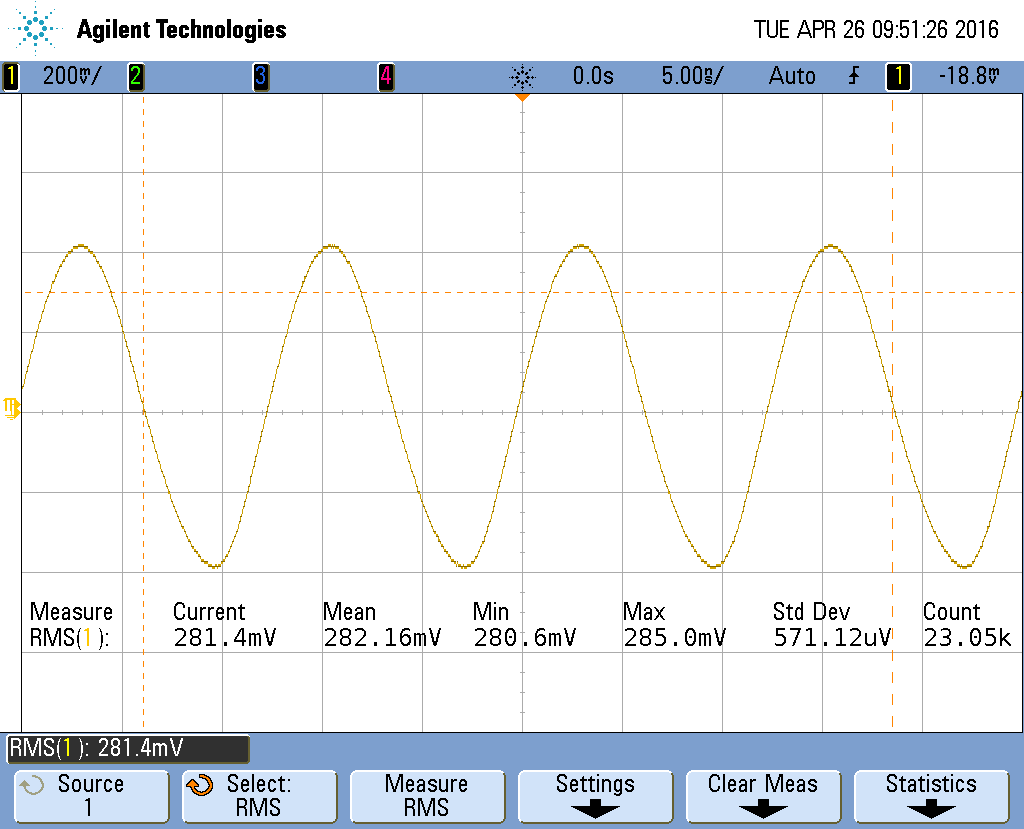
Task: Select channel 4 indicator in status bar
Action: [386, 76]
